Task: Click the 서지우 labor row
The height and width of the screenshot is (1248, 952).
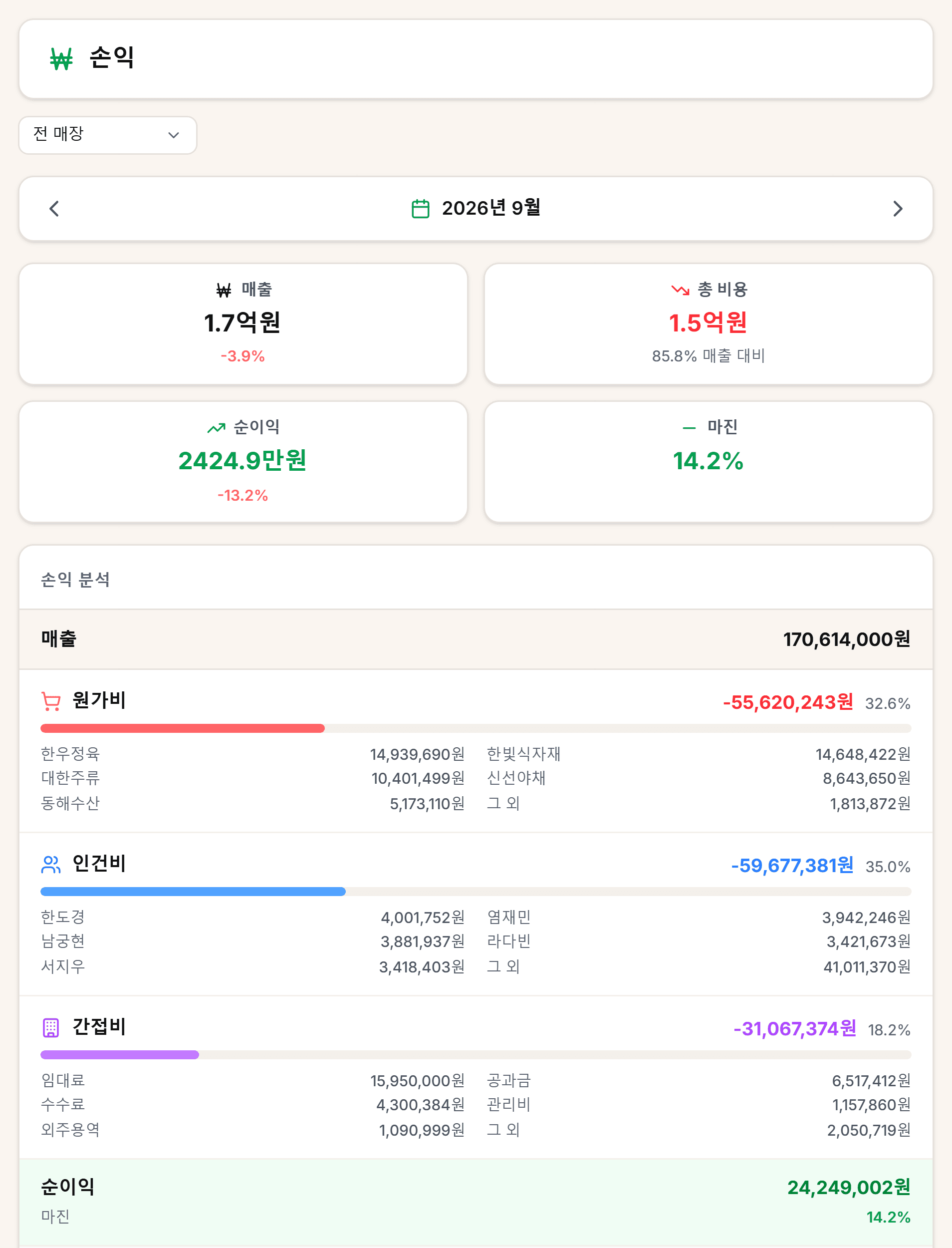Action: pos(253,967)
